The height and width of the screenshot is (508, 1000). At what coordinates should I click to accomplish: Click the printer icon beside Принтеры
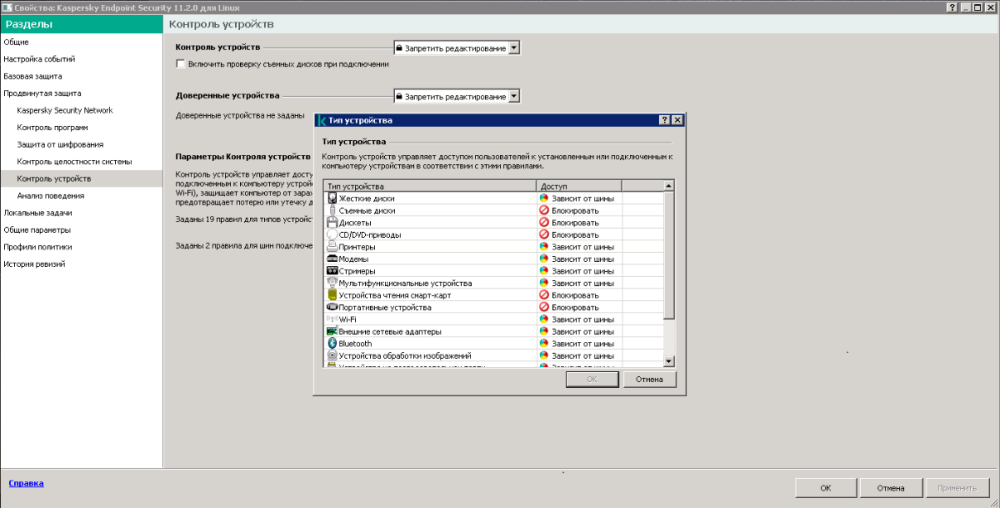pyautogui.click(x=332, y=247)
